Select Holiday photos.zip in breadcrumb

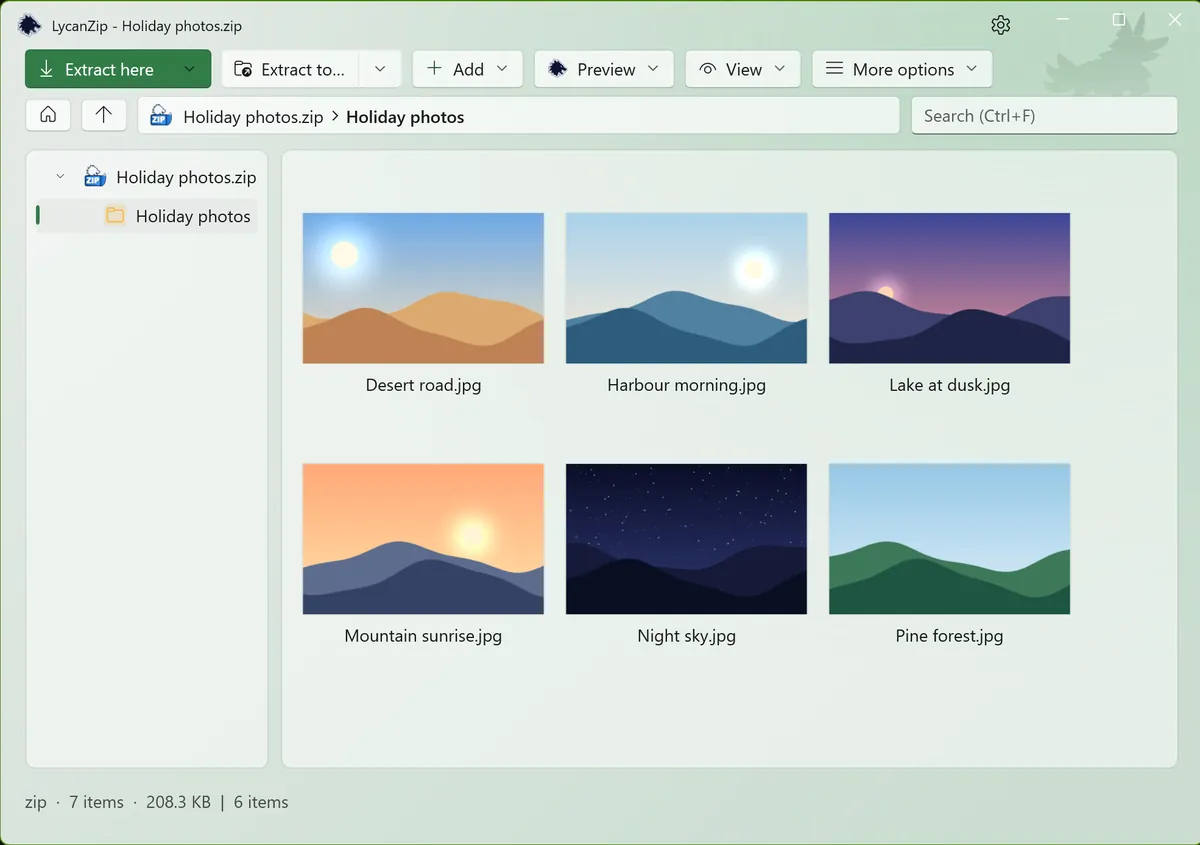(253, 117)
